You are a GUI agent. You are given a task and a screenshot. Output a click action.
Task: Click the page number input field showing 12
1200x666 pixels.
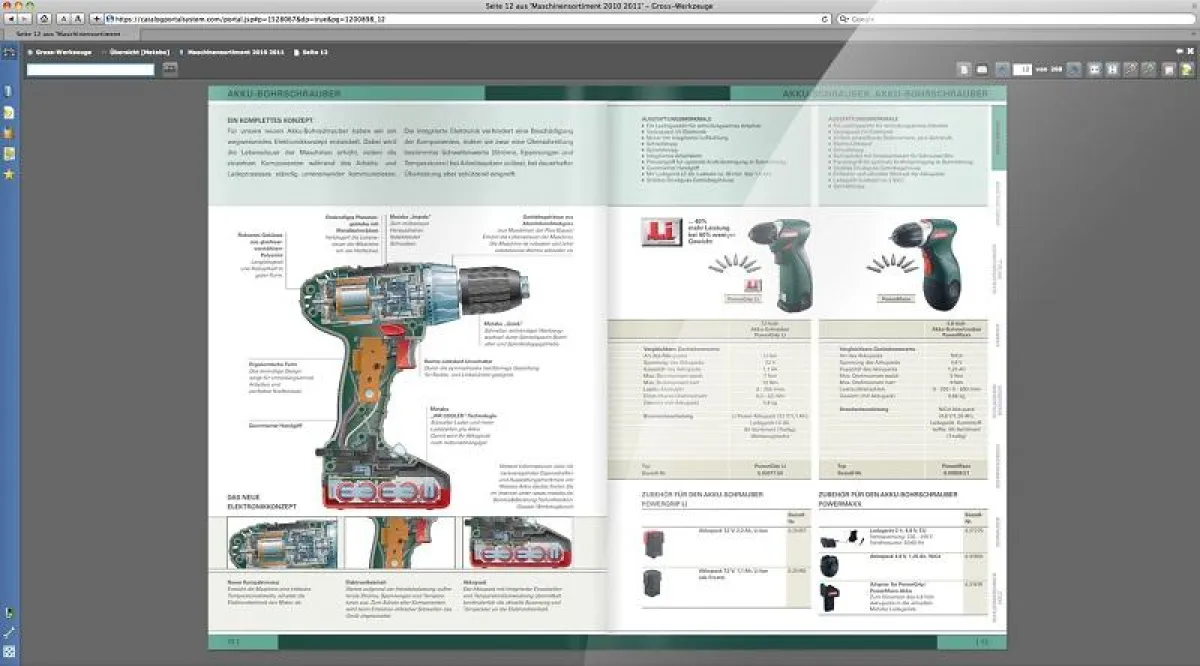(x=1022, y=69)
